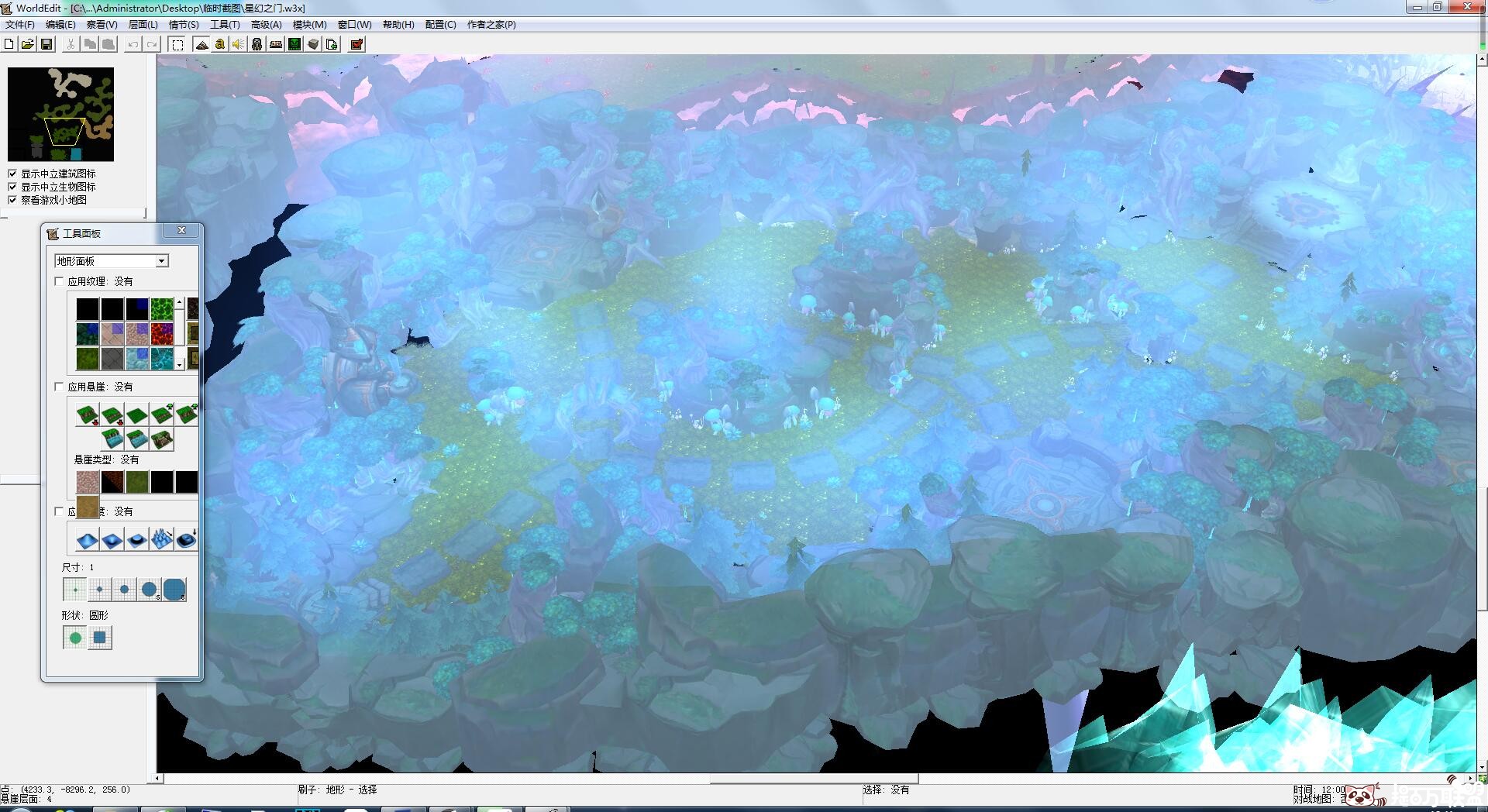Viewport: 1488px width, 812px height.
Task: Enable the 应用悬崖 checkbox
Action: (60, 387)
